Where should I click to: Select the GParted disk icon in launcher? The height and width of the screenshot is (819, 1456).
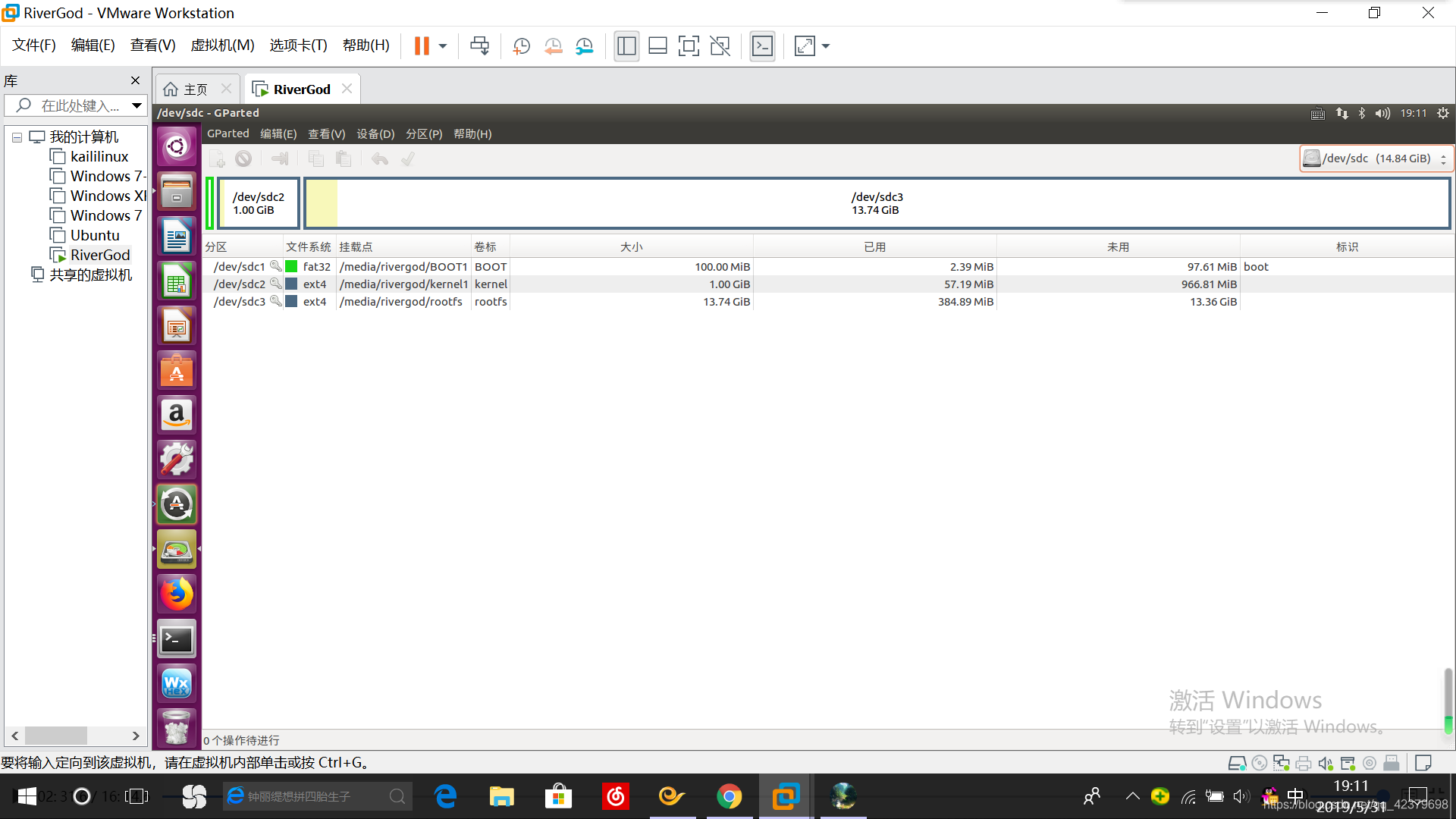click(x=177, y=550)
